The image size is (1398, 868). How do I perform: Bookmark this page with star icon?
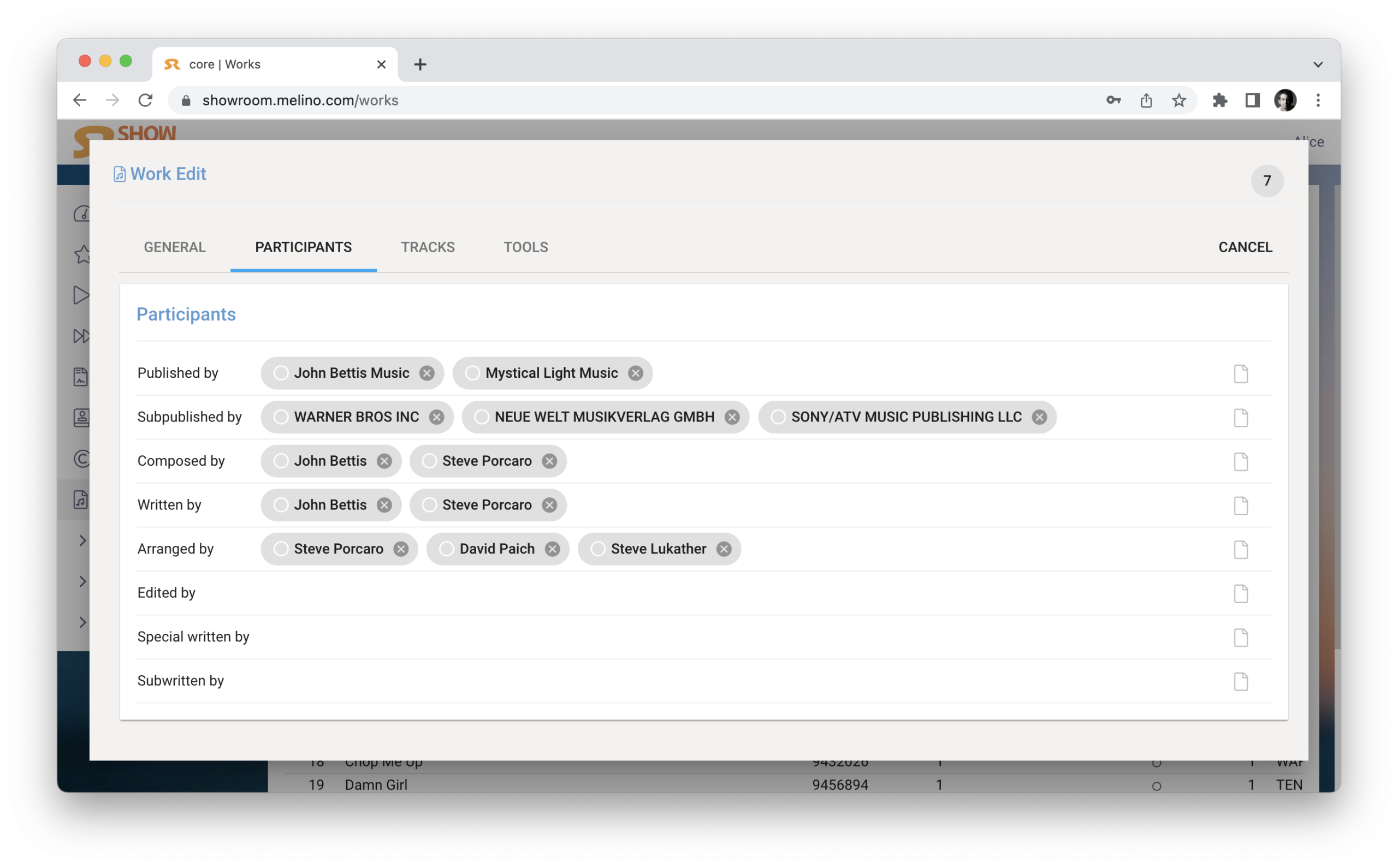point(1178,100)
